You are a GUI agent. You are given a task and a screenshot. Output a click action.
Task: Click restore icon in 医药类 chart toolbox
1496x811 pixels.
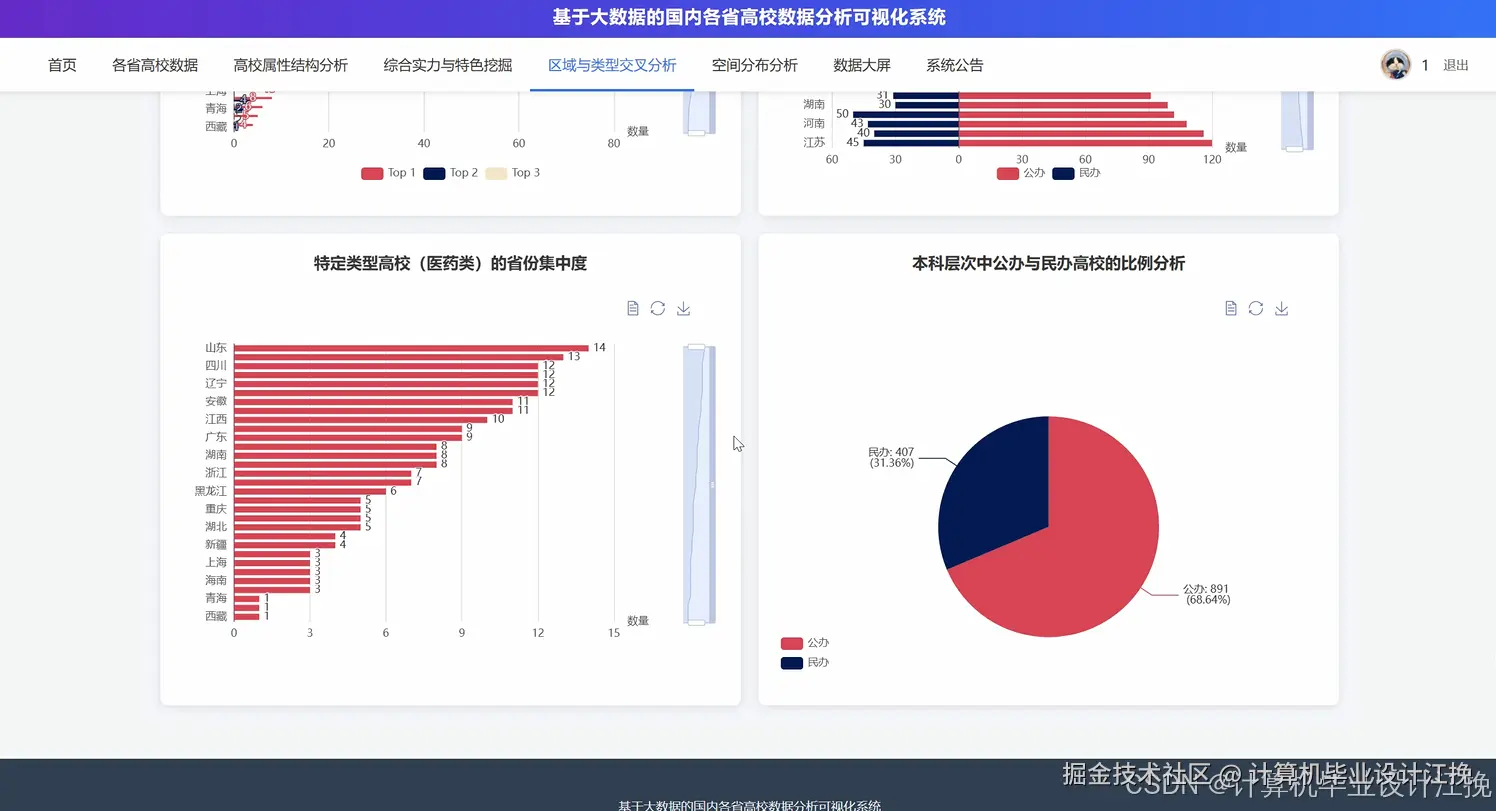click(658, 308)
